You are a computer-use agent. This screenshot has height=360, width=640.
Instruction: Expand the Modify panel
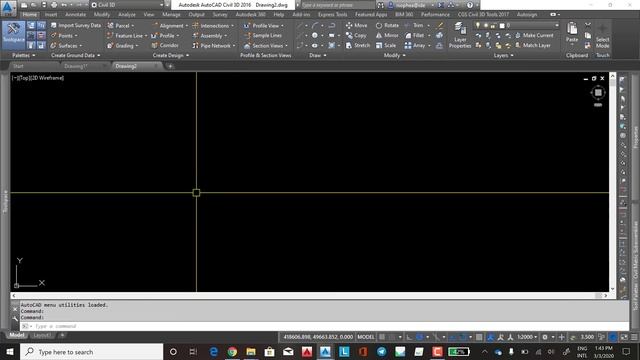394,56
